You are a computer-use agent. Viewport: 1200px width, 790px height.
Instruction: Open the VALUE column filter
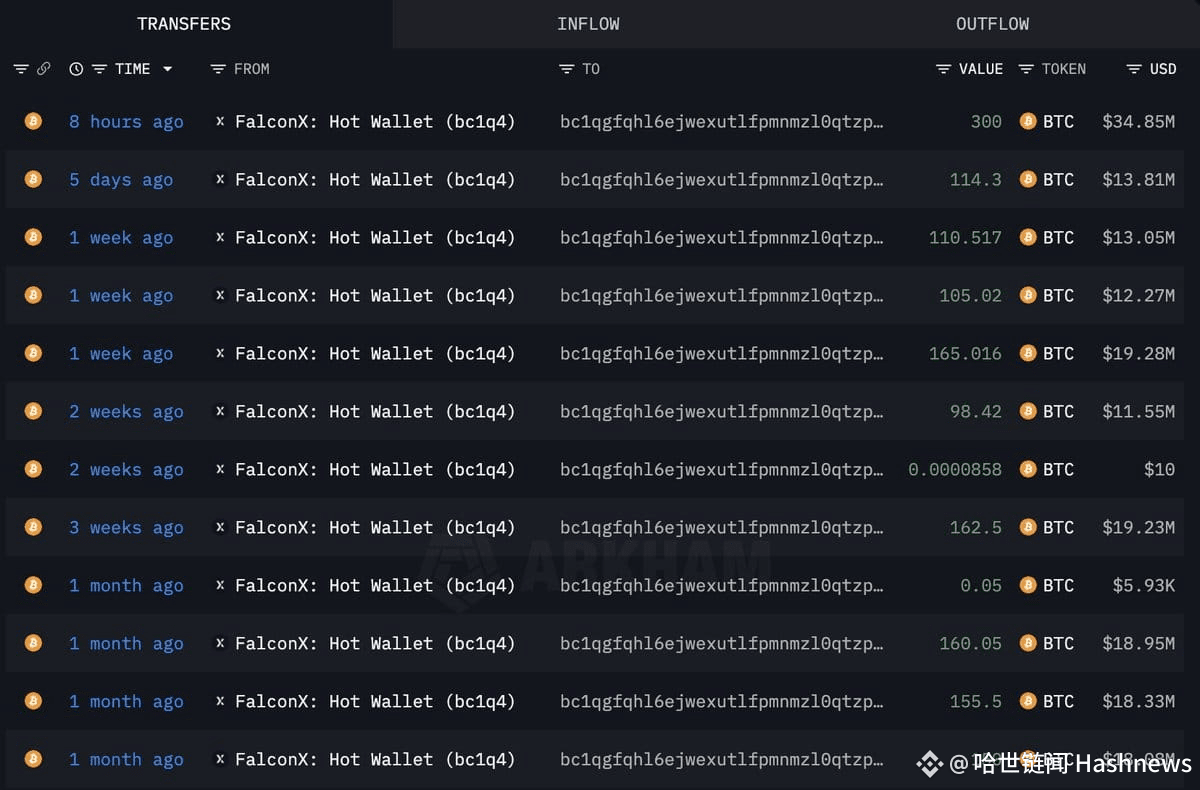pos(943,69)
